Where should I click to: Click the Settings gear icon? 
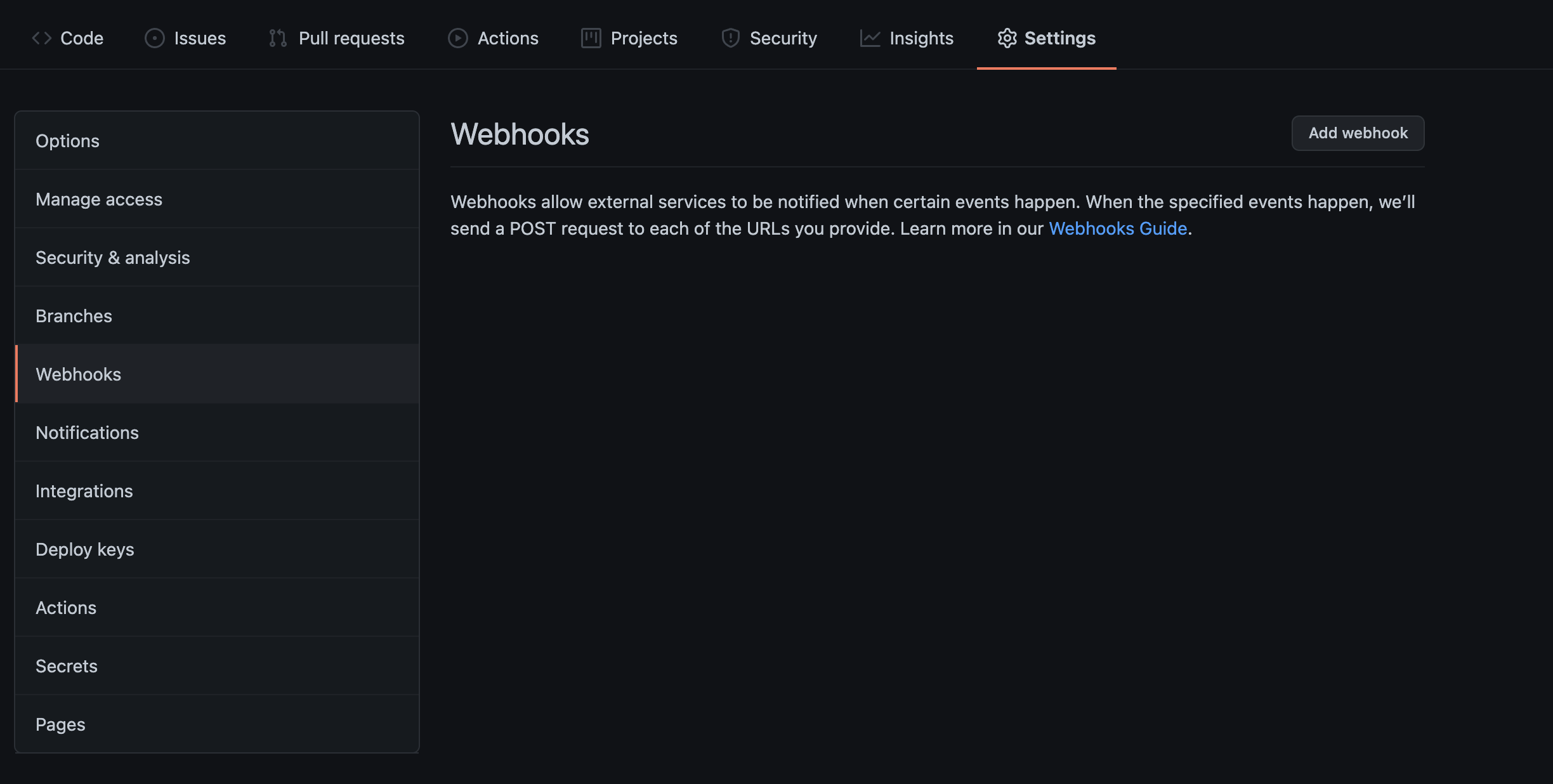pyautogui.click(x=1007, y=38)
